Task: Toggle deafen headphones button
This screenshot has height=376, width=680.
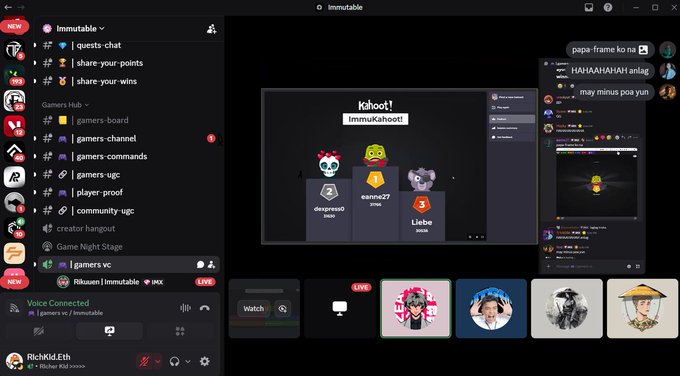Action: 174,361
